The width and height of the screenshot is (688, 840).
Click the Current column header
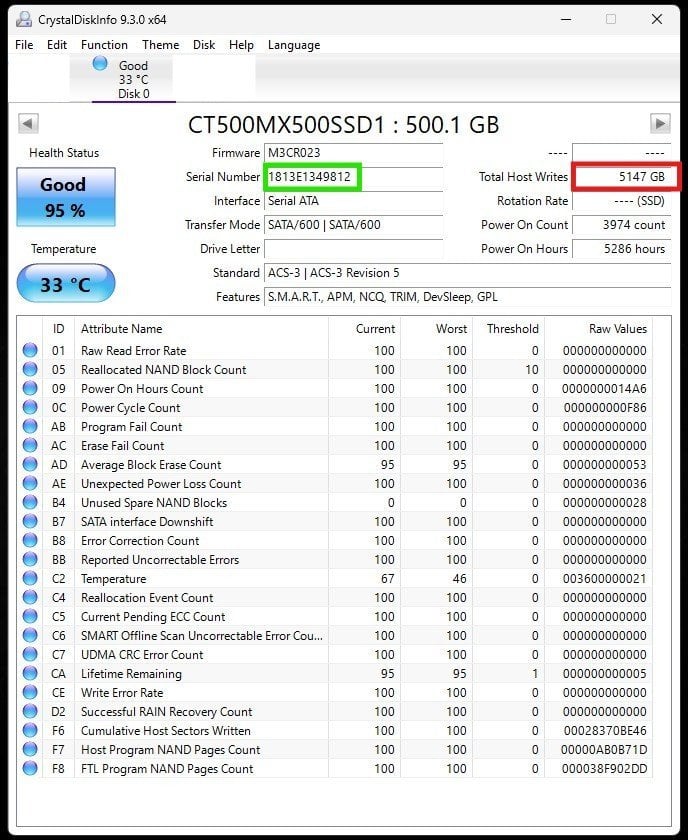tap(364, 328)
